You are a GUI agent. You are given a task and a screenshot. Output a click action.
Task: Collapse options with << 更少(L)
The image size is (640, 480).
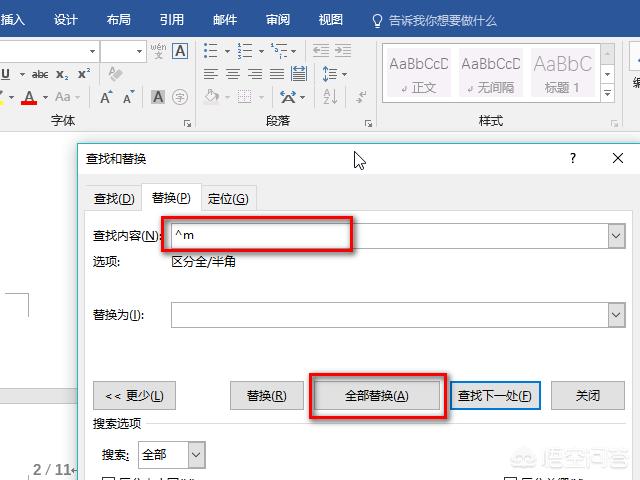134,396
